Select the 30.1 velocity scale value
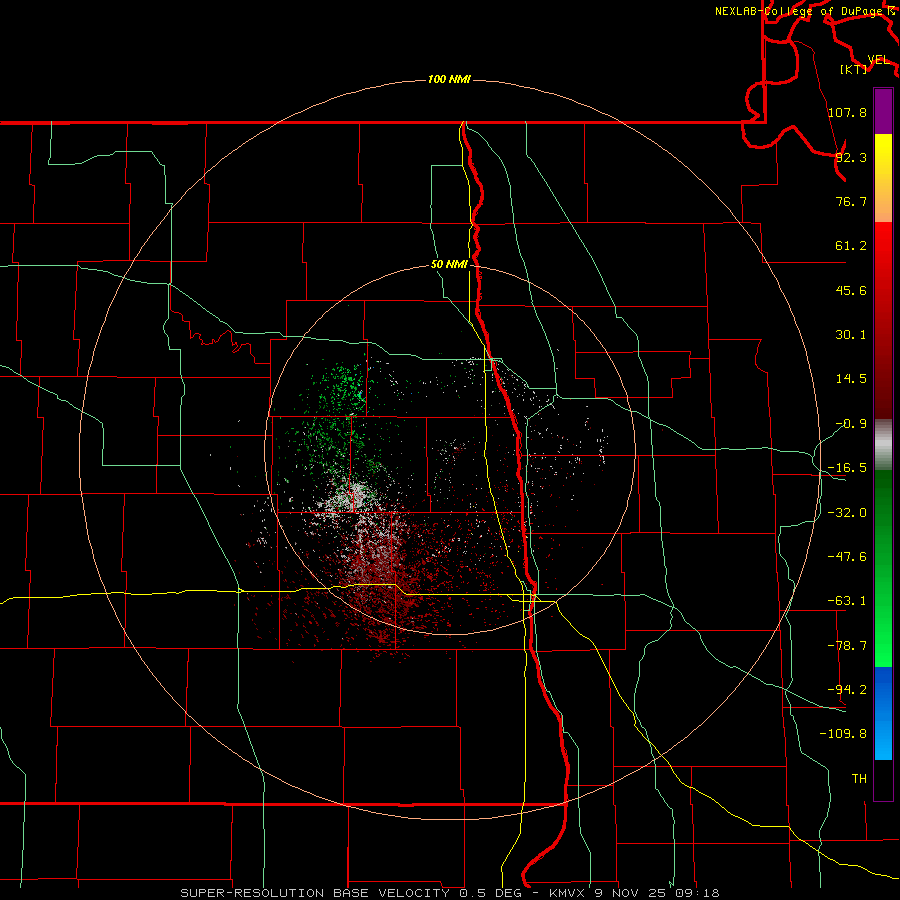The height and width of the screenshot is (900, 900). click(x=851, y=335)
